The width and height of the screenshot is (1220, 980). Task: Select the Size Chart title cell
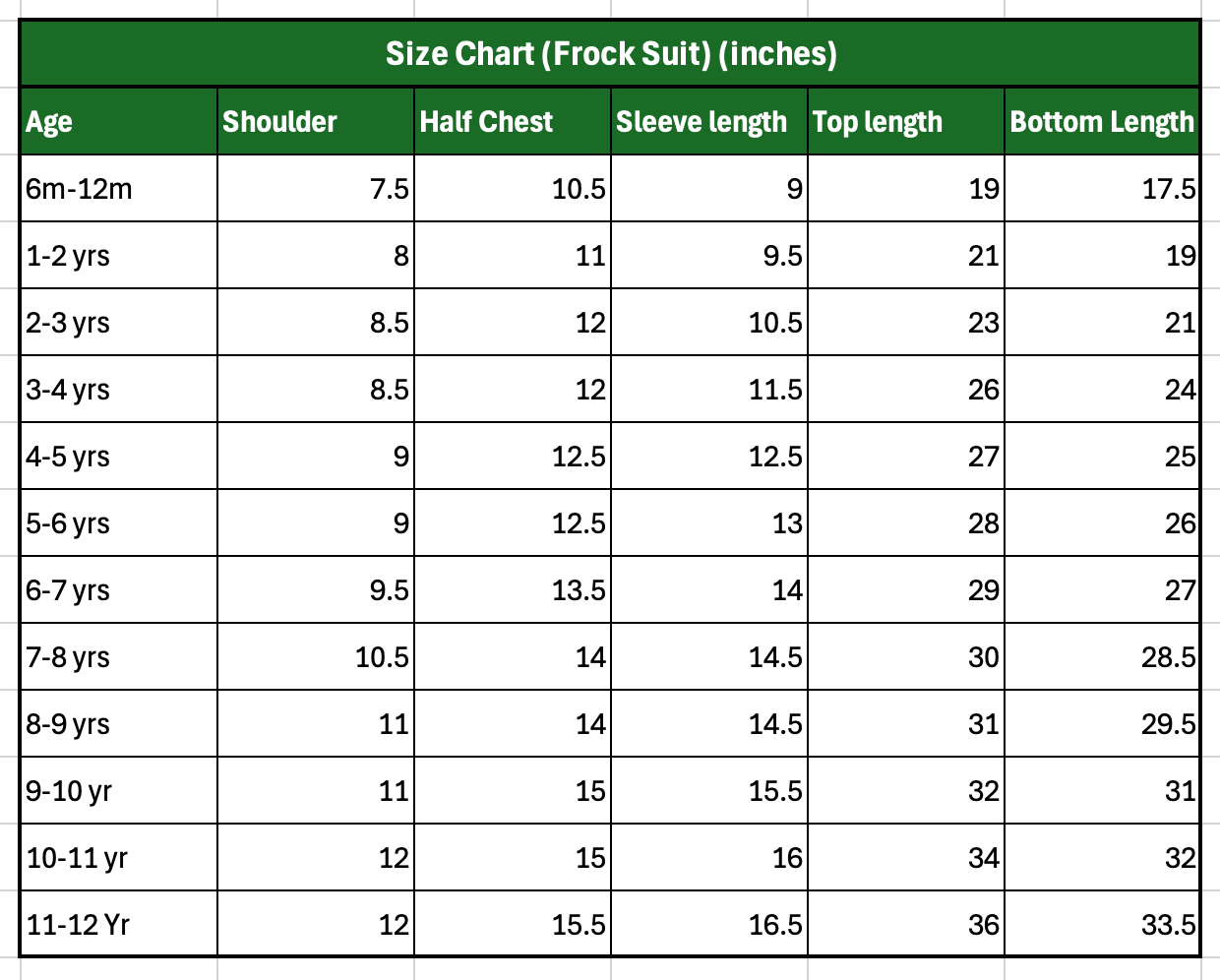[x=610, y=53]
